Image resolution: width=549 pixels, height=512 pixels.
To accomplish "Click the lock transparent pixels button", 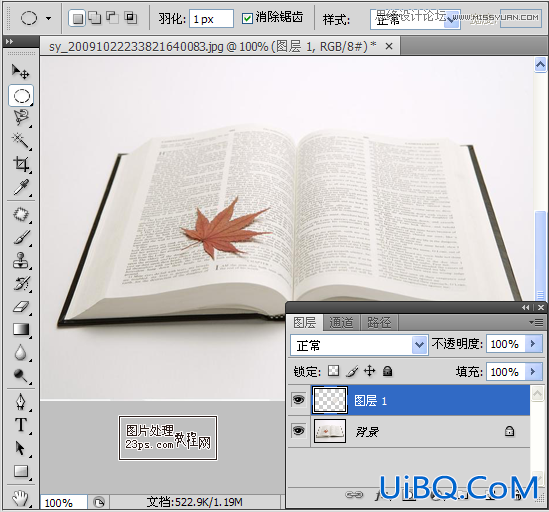I will 333,371.
